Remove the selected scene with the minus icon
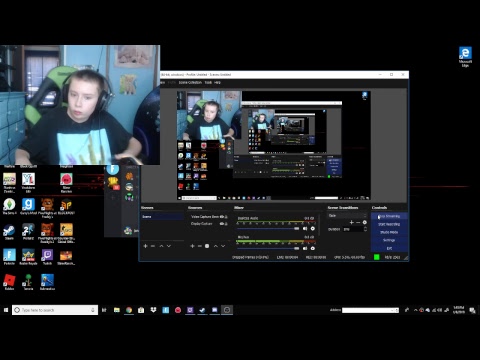The image size is (480, 360). (153, 246)
